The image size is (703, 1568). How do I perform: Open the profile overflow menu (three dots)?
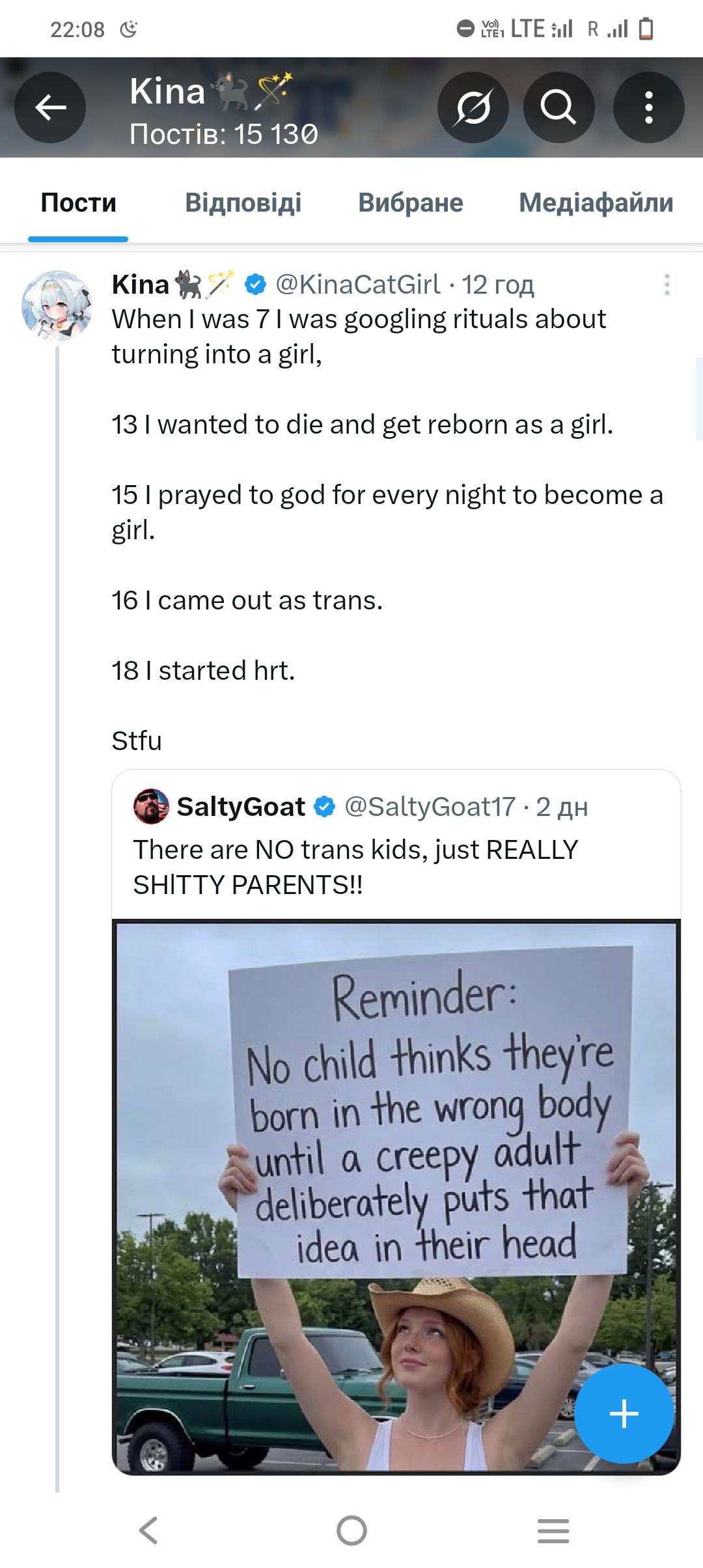tap(648, 107)
